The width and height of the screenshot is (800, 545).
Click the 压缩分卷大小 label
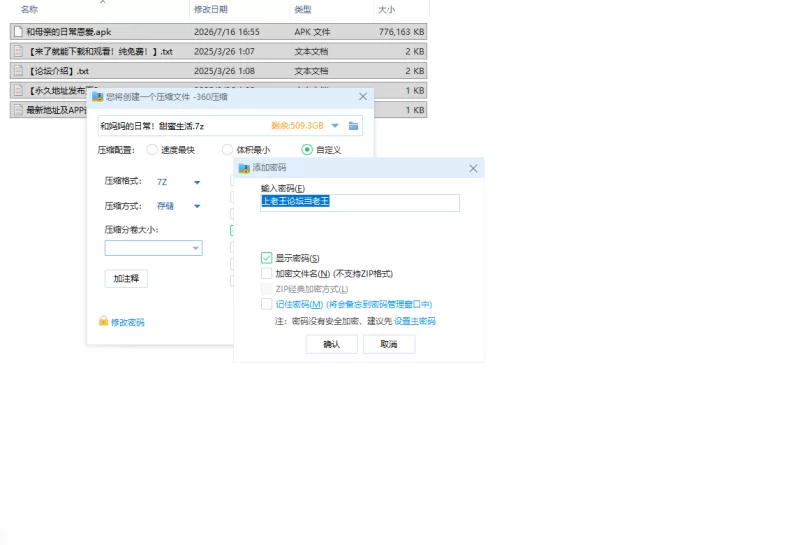pyautogui.click(x=132, y=230)
